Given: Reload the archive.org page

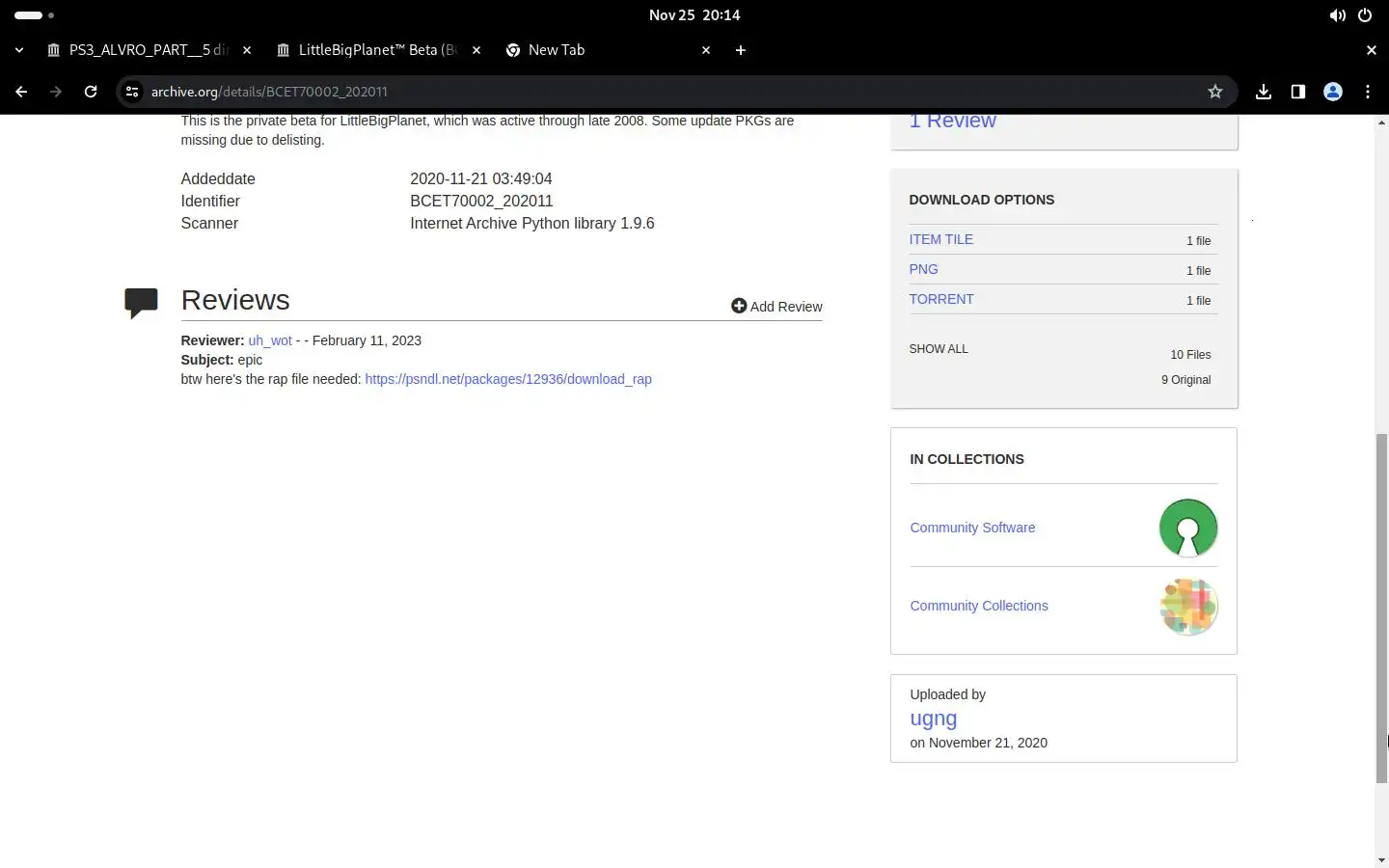Looking at the screenshot, I should click(x=91, y=92).
